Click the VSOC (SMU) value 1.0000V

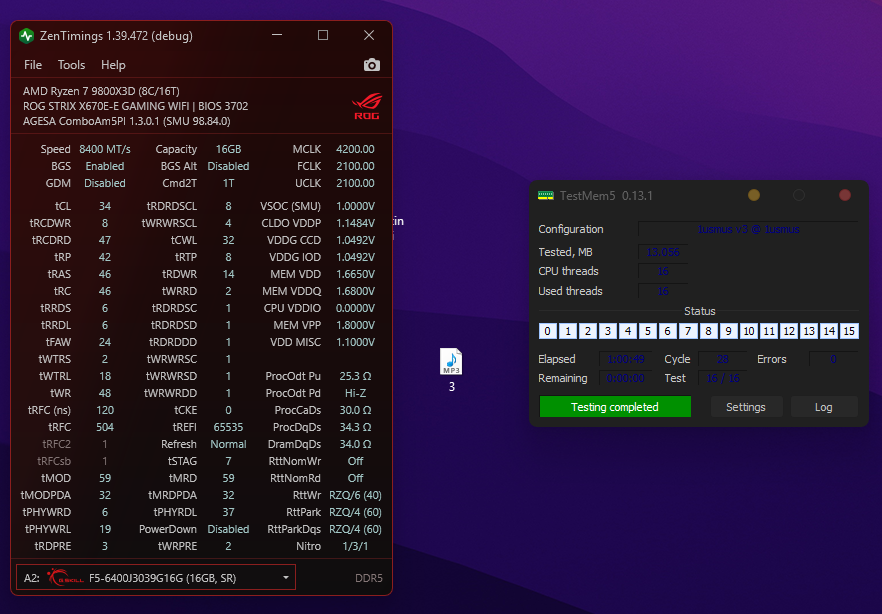pyautogui.click(x=355, y=206)
